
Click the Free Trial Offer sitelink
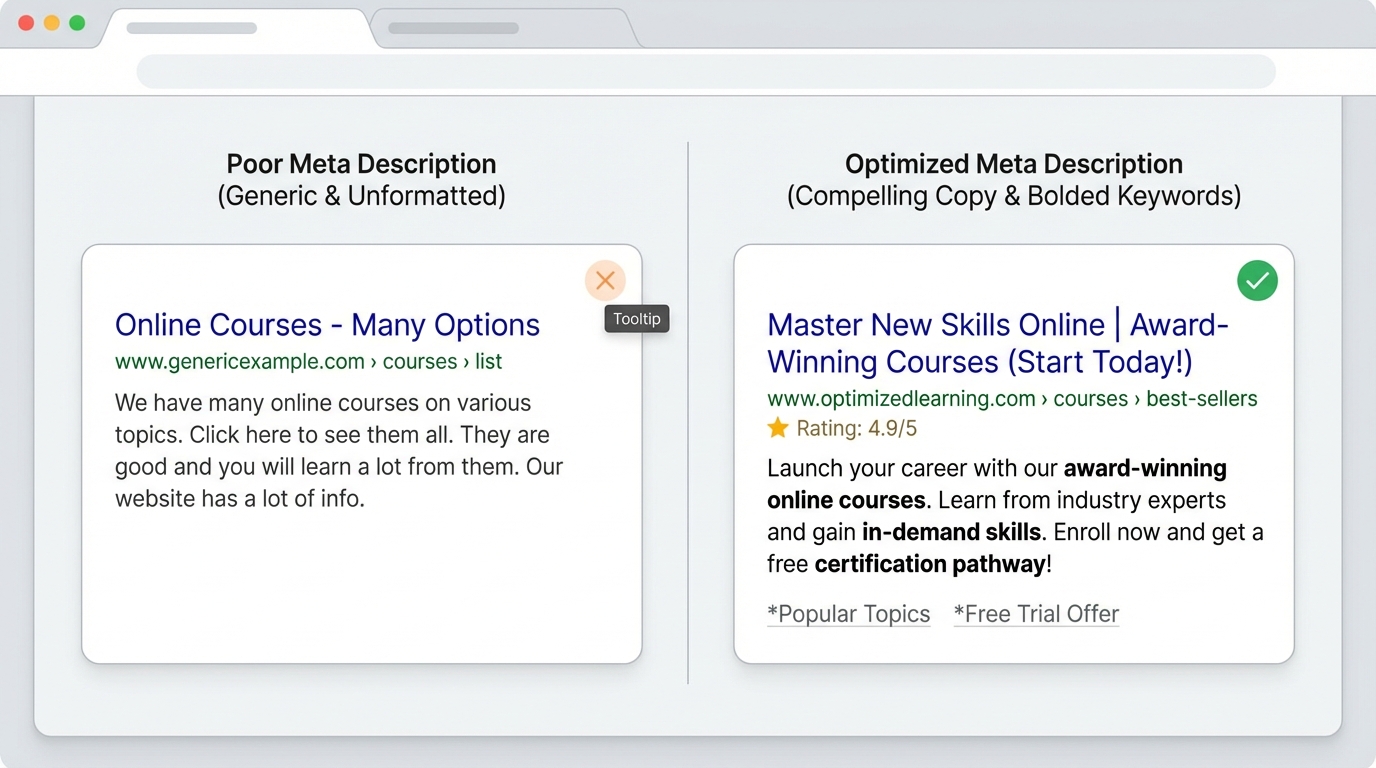(1036, 613)
